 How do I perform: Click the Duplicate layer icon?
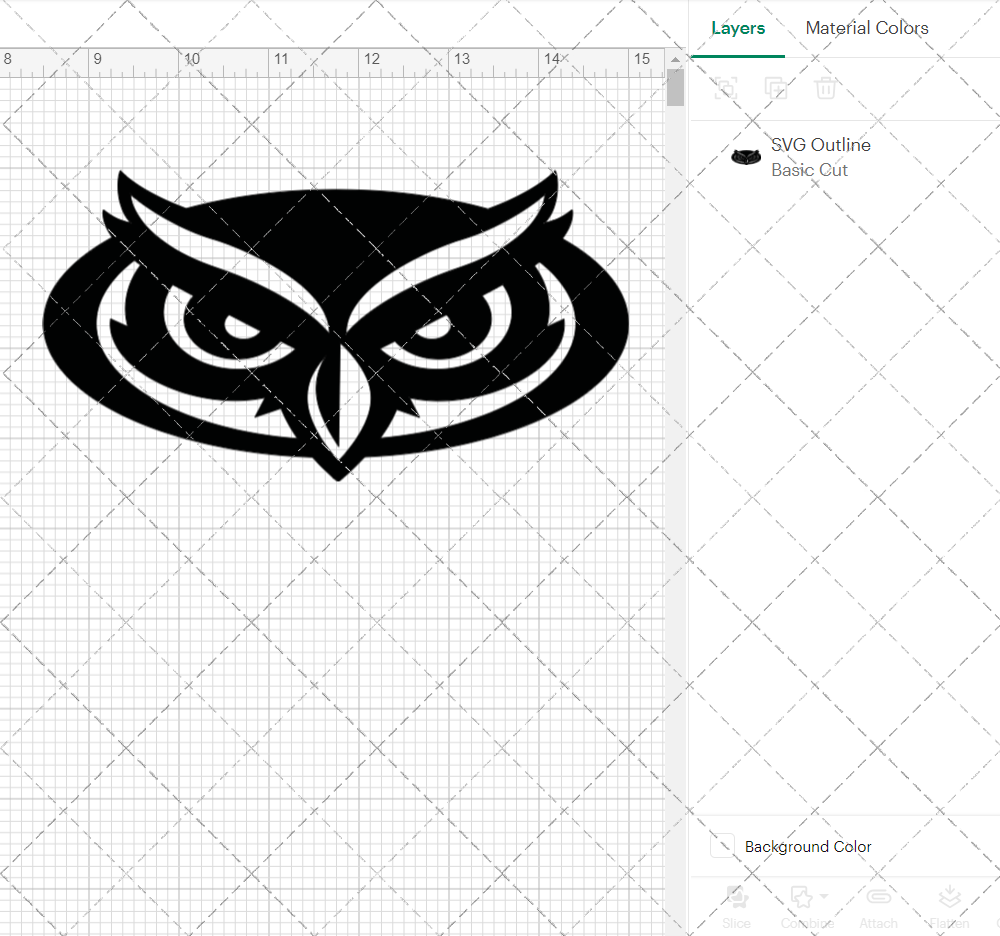(x=776, y=88)
